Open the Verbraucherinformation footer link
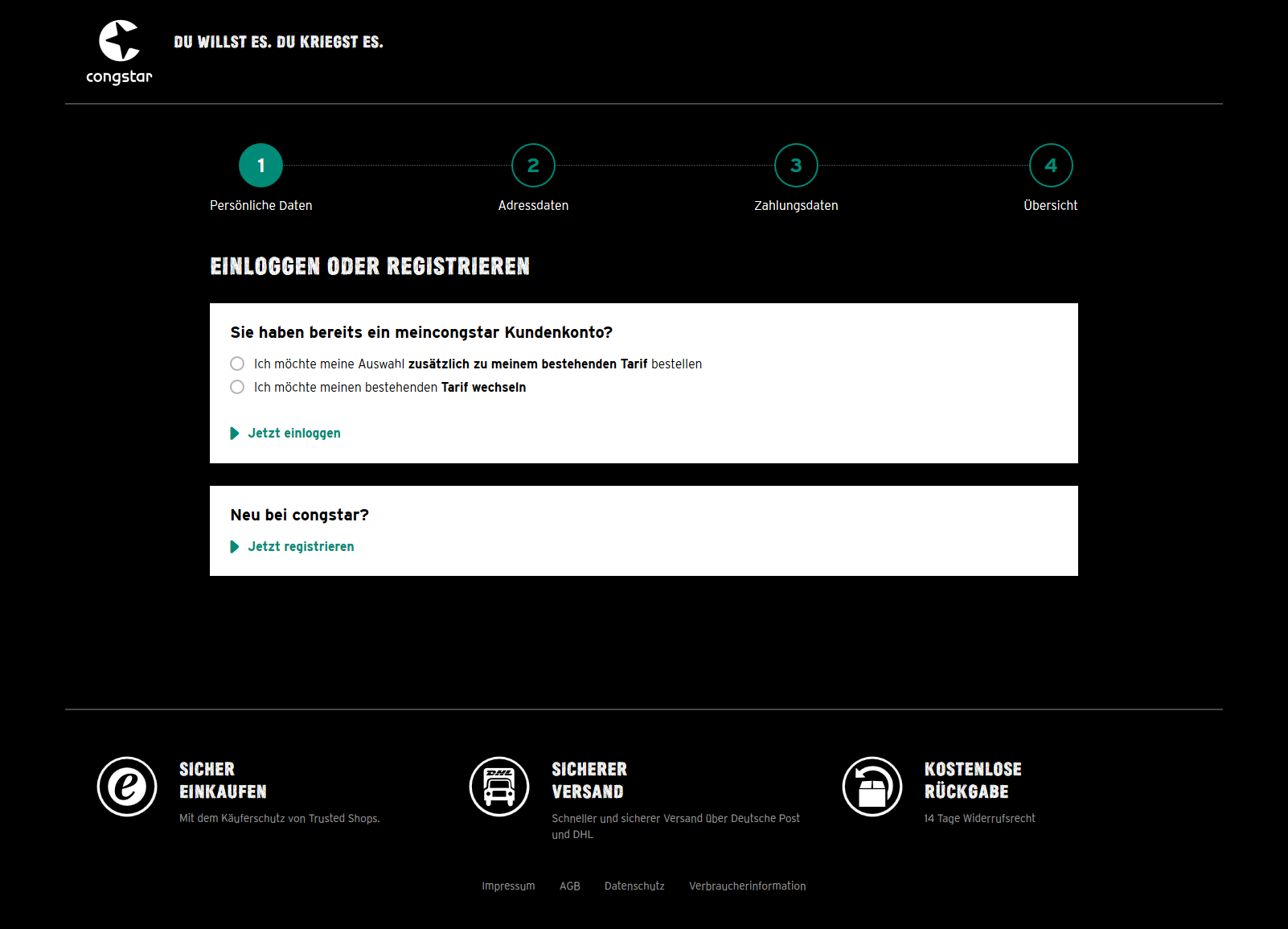The width and height of the screenshot is (1288, 929). [x=747, y=886]
